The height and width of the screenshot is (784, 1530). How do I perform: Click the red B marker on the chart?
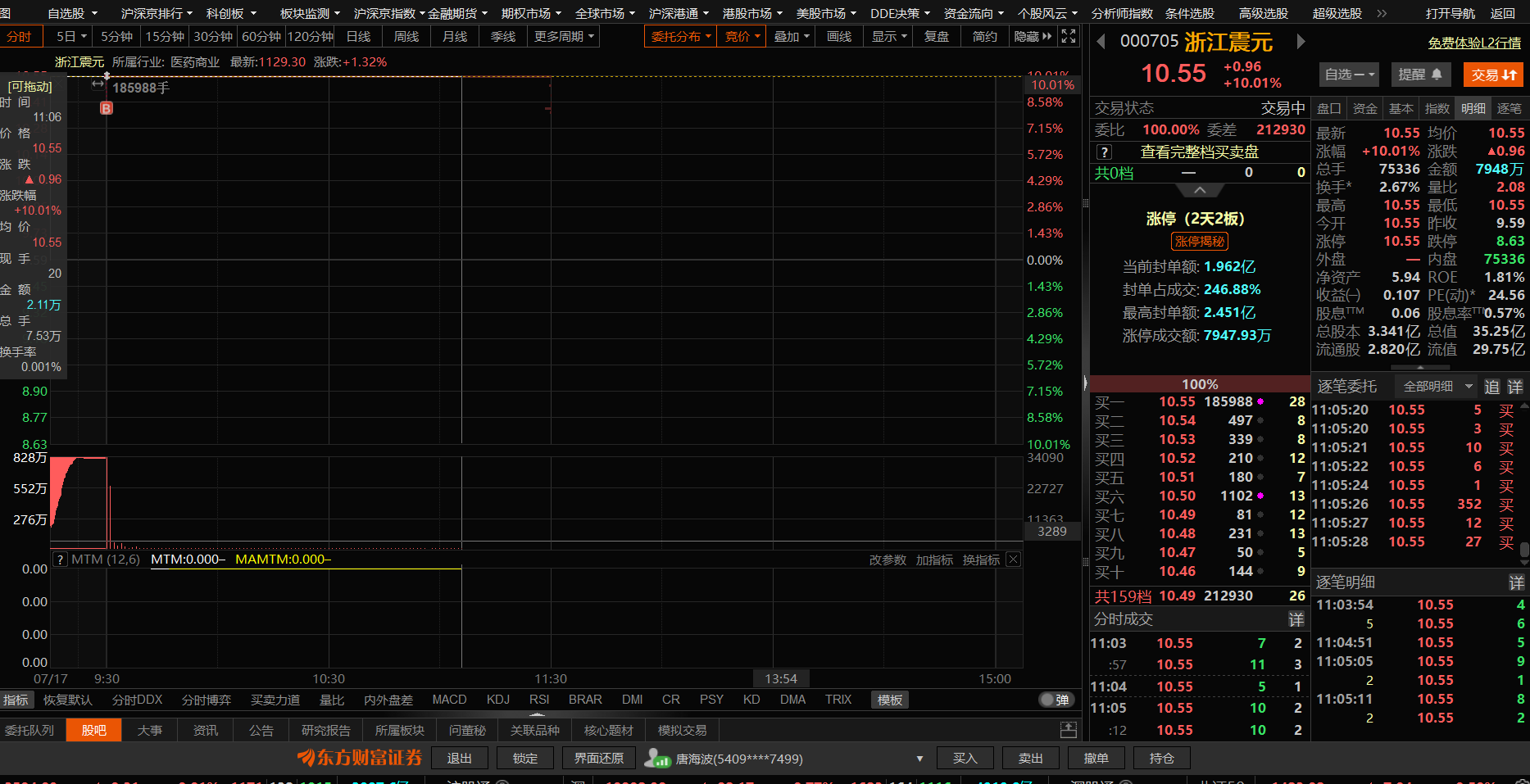coord(107,108)
